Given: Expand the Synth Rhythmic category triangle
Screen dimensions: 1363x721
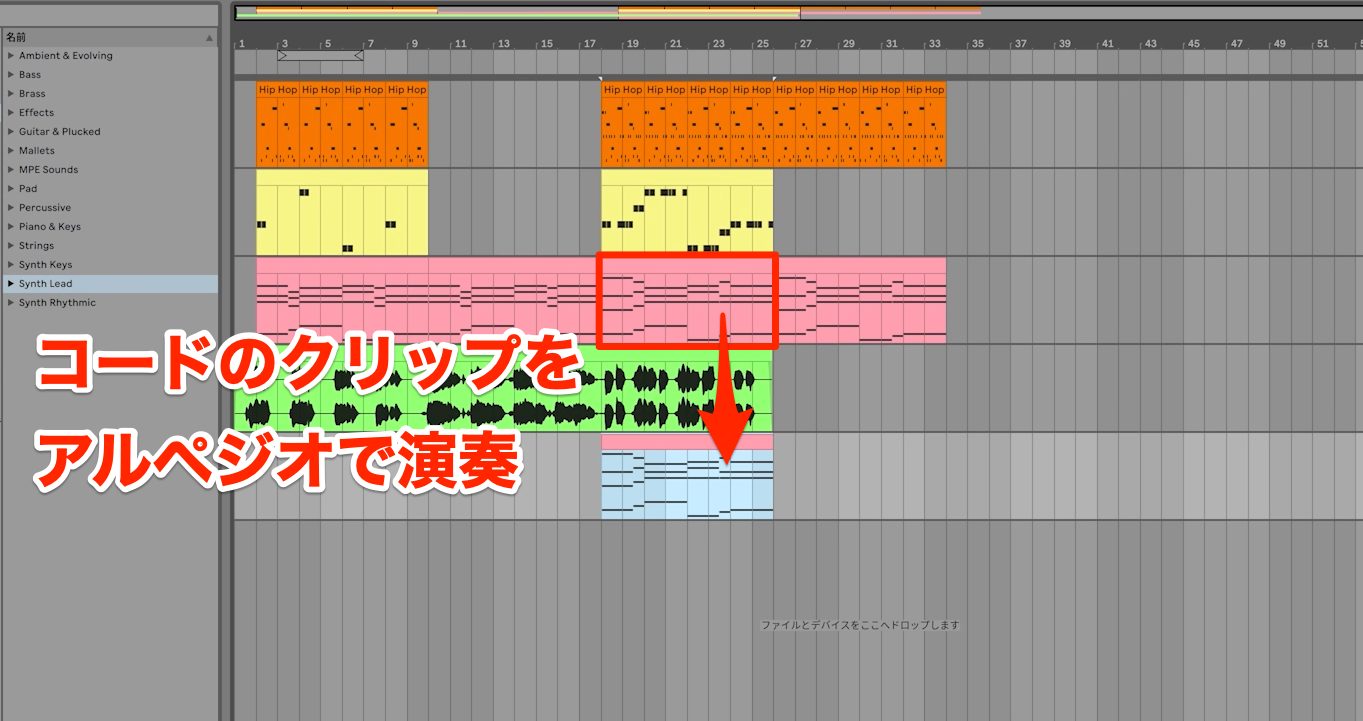Looking at the screenshot, I should [x=11, y=303].
